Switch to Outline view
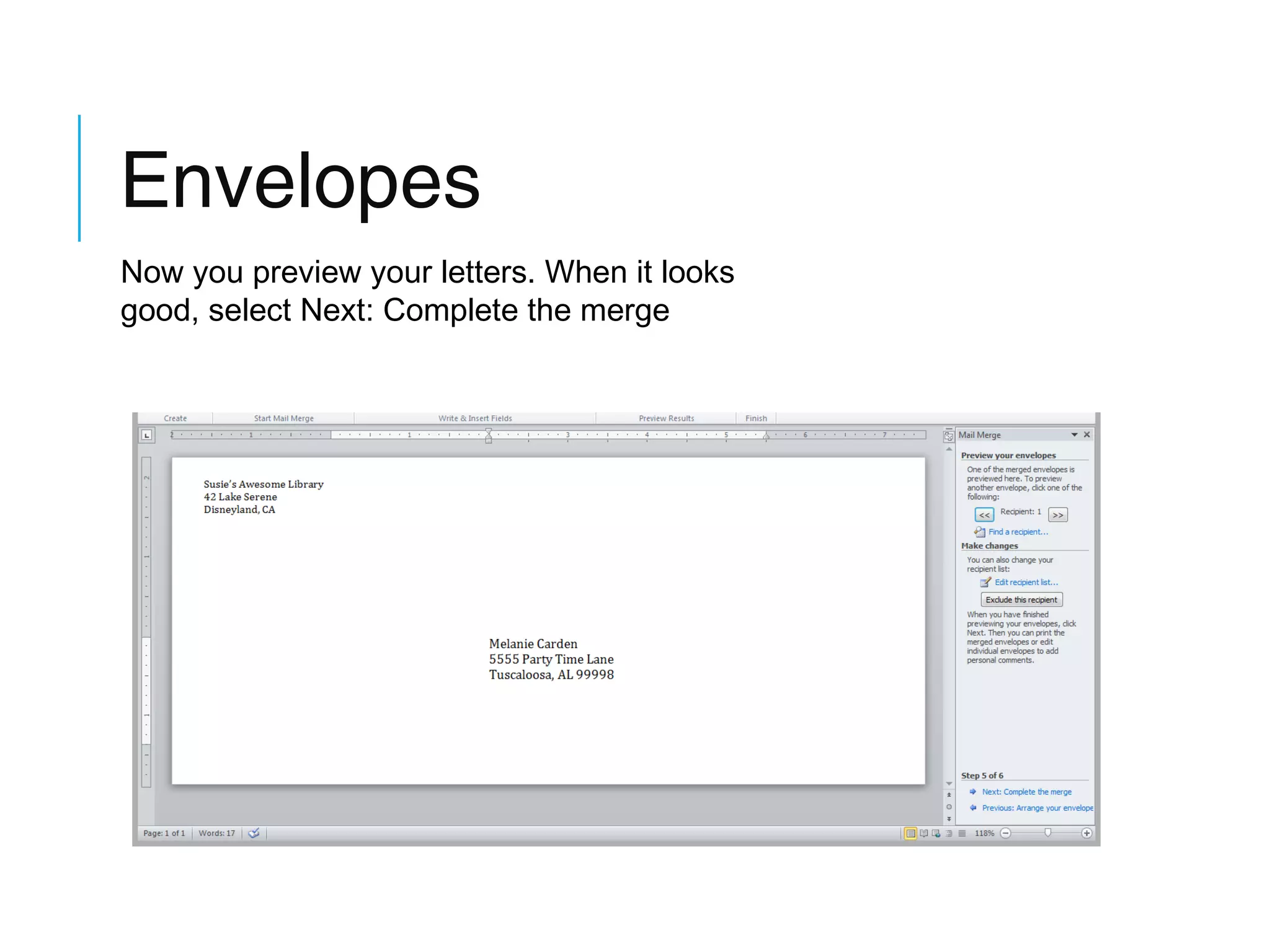The image size is (1270, 952). click(949, 833)
